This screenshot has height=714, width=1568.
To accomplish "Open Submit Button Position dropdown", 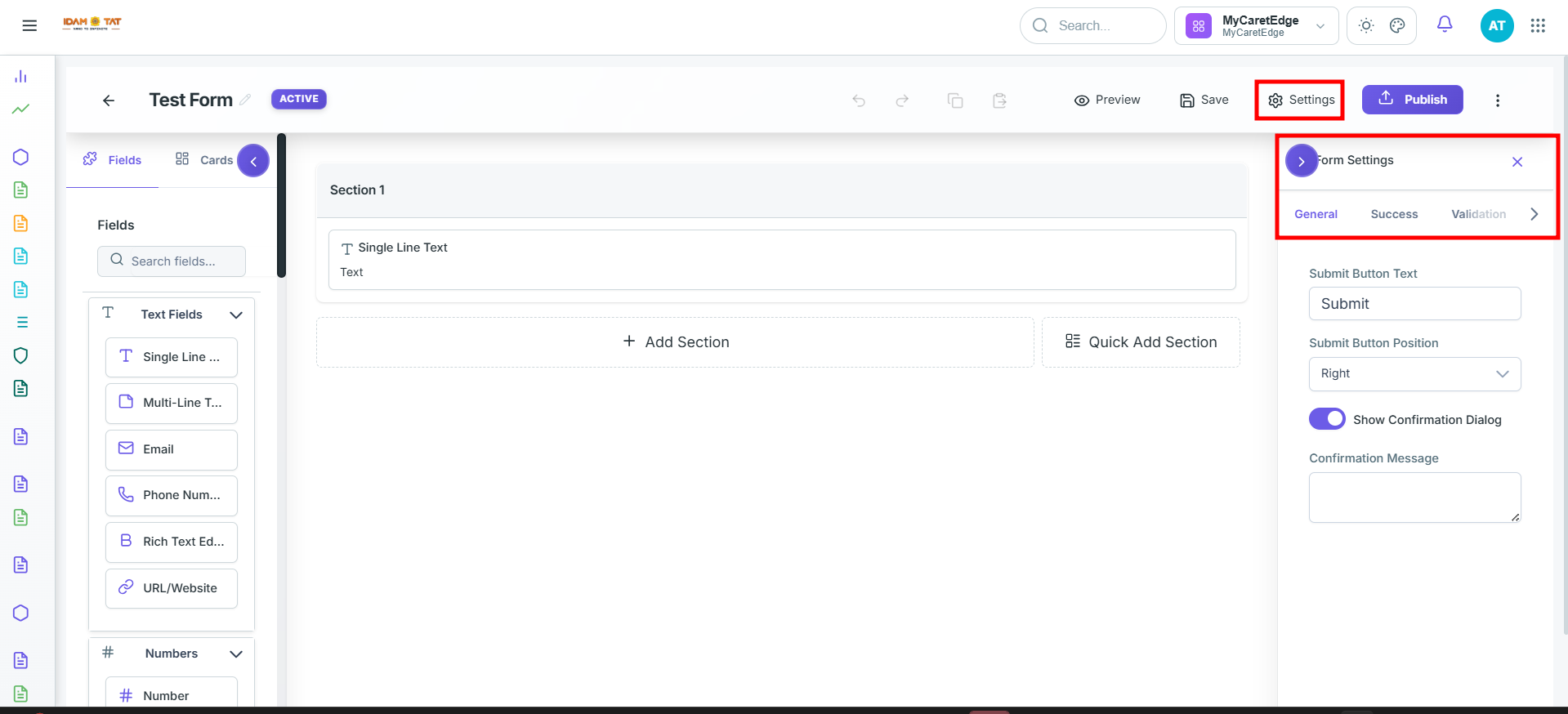I will point(1414,373).
